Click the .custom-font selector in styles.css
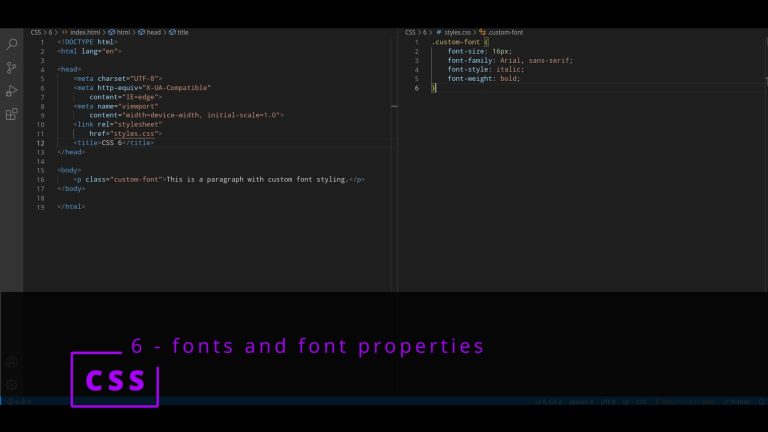This screenshot has height=432, width=768. click(456, 42)
